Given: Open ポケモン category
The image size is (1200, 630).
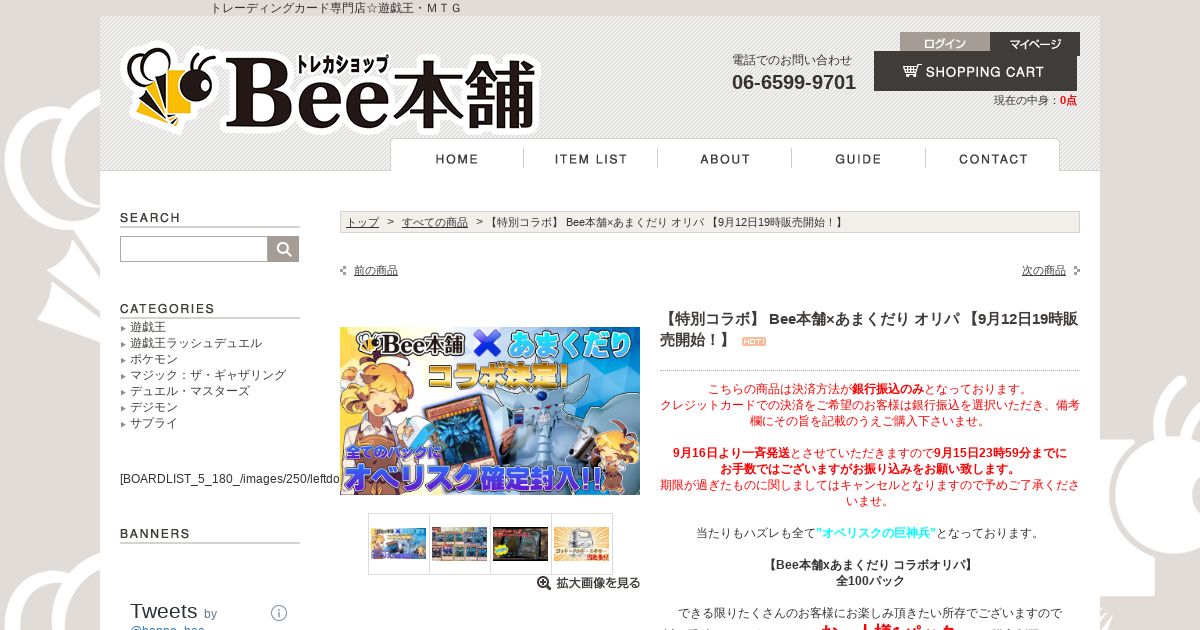Looking at the screenshot, I should [154, 359].
